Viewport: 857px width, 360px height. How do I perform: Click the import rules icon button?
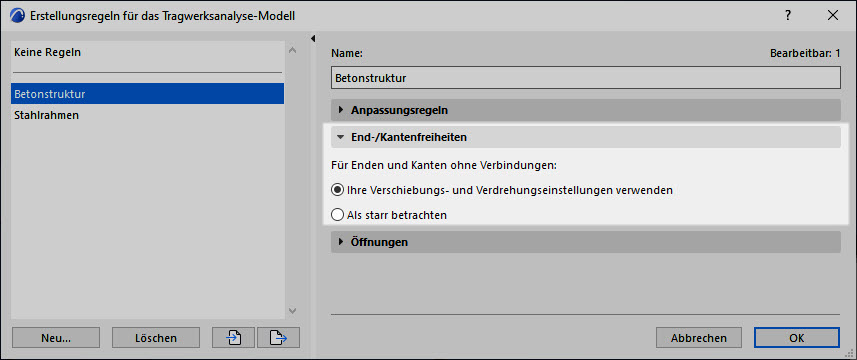click(x=233, y=338)
